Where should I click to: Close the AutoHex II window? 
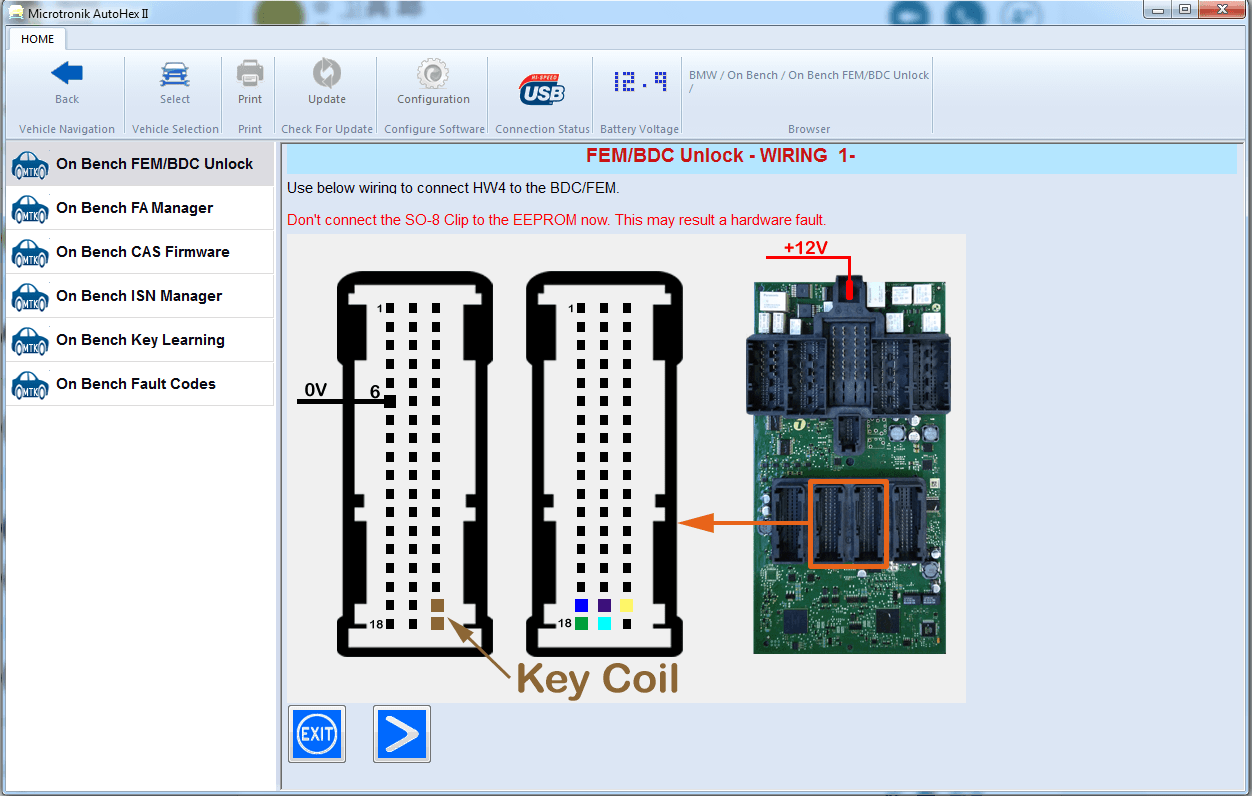pos(1221,9)
